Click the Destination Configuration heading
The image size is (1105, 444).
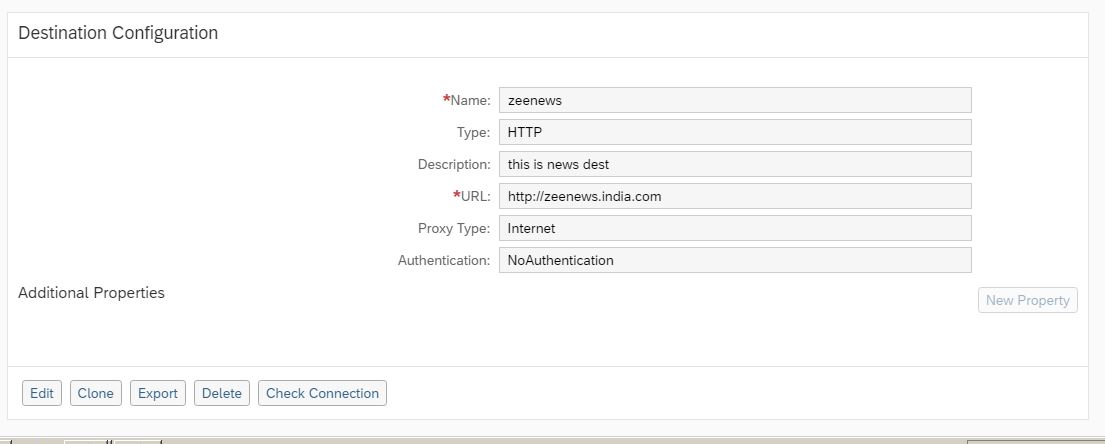pyautogui.click(x=118, y=33)
